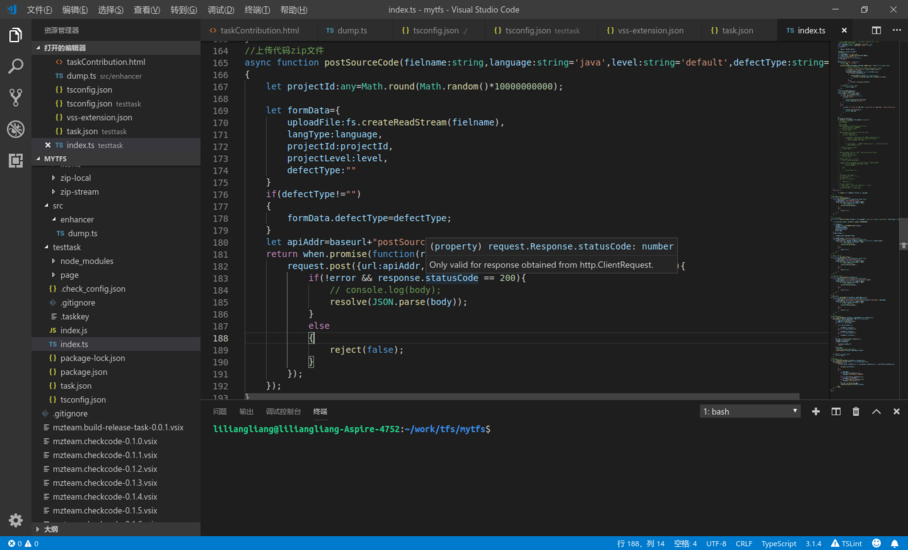This screenshot has width=908, height=550.
Task: Open notifications bell in status bar
Action: coord(895,543)
